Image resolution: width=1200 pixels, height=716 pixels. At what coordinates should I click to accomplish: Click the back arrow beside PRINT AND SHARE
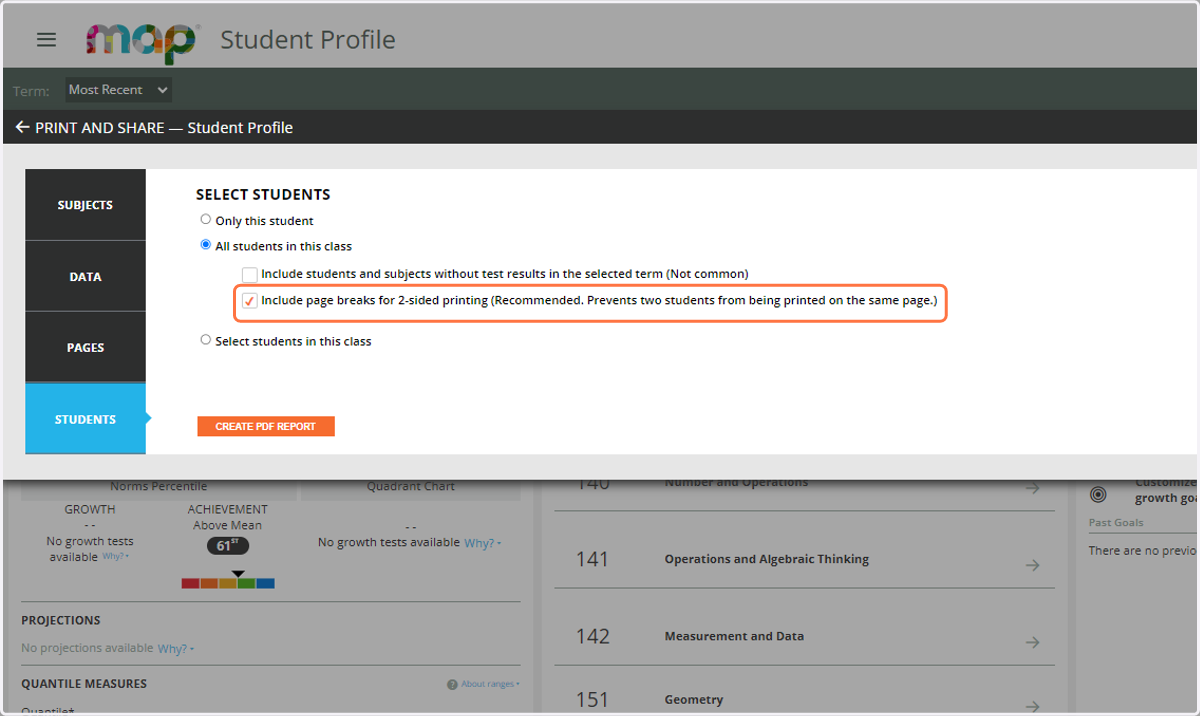coord(22,128)
